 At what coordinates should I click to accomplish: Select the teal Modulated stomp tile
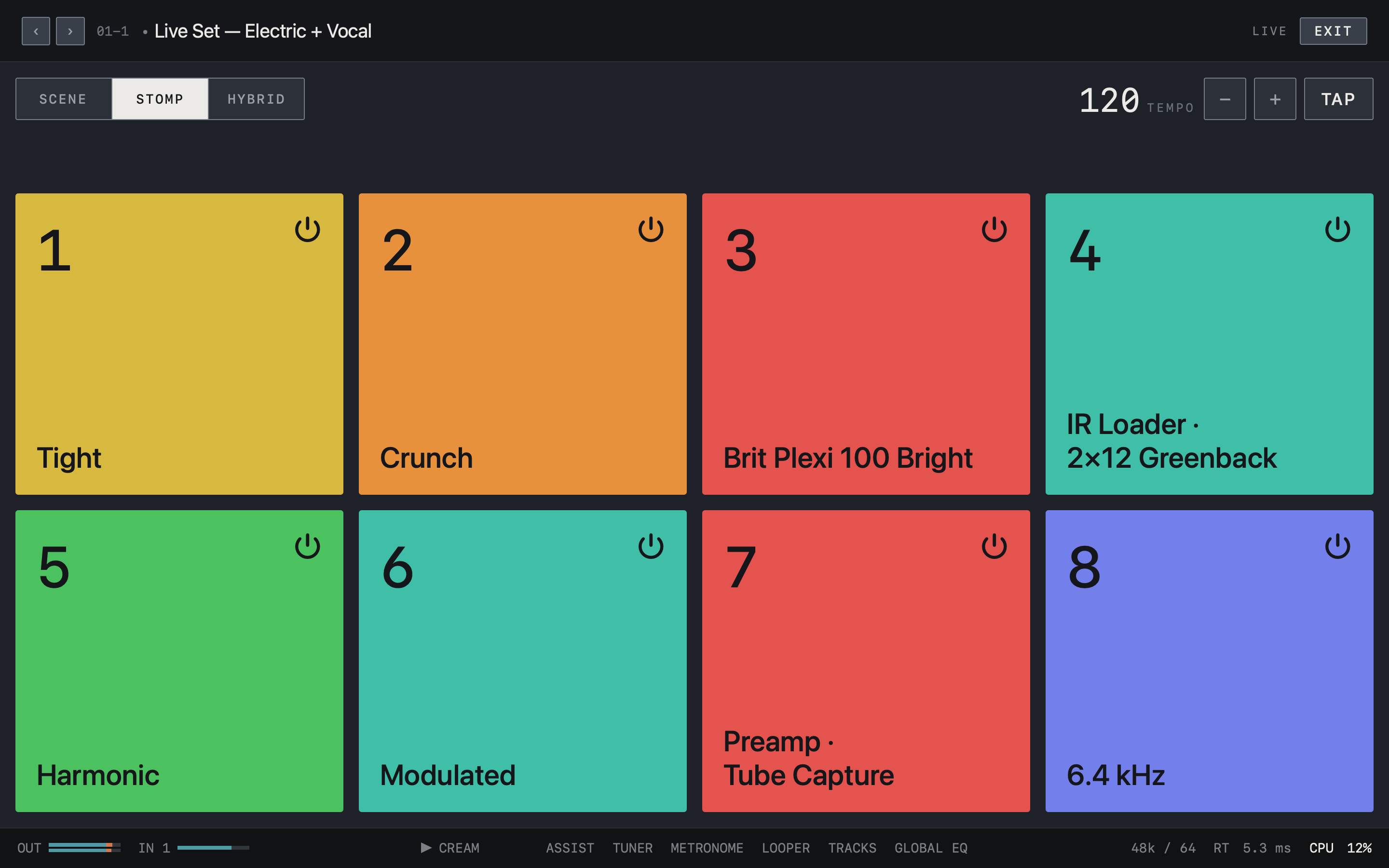tap(522, 661)
